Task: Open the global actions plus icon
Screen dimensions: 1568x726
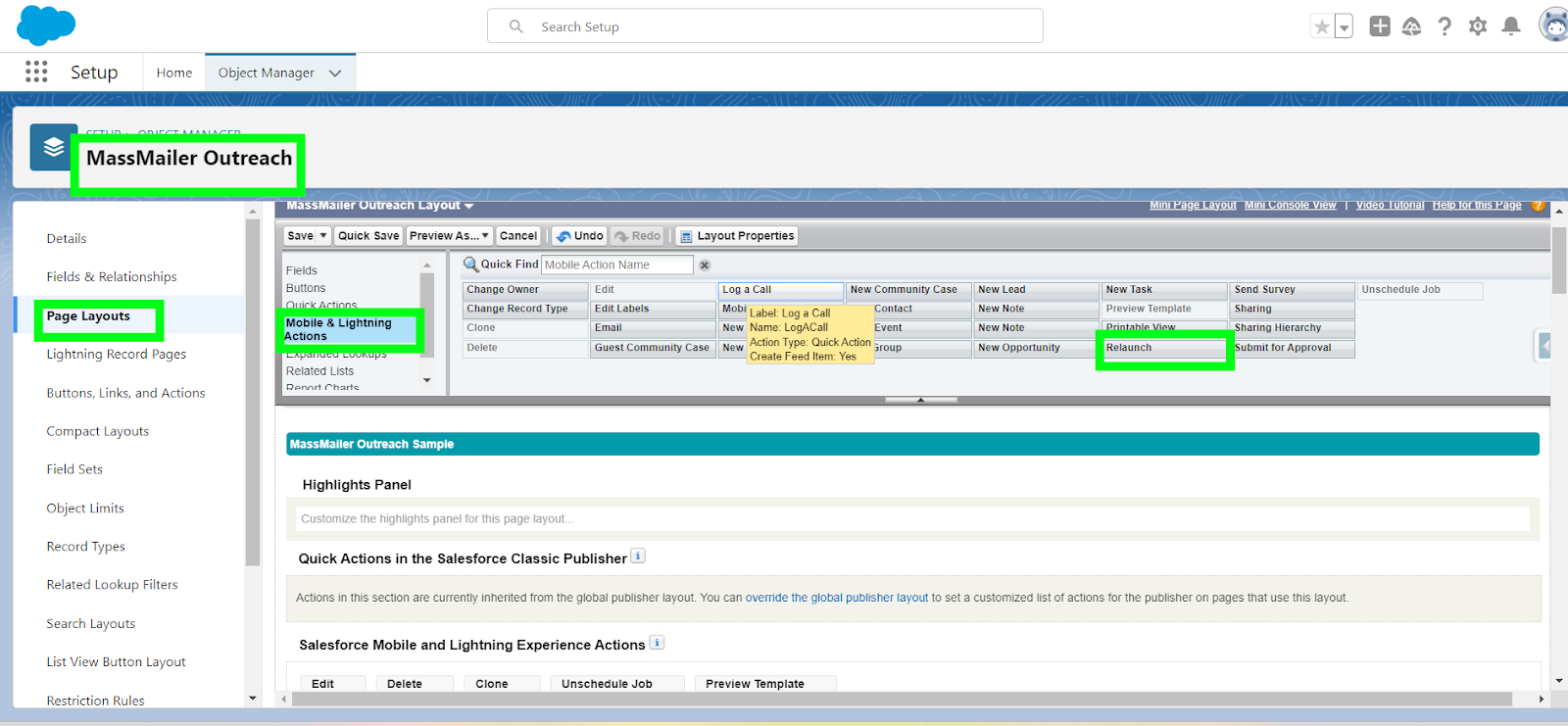Action: pos(1380,26)
